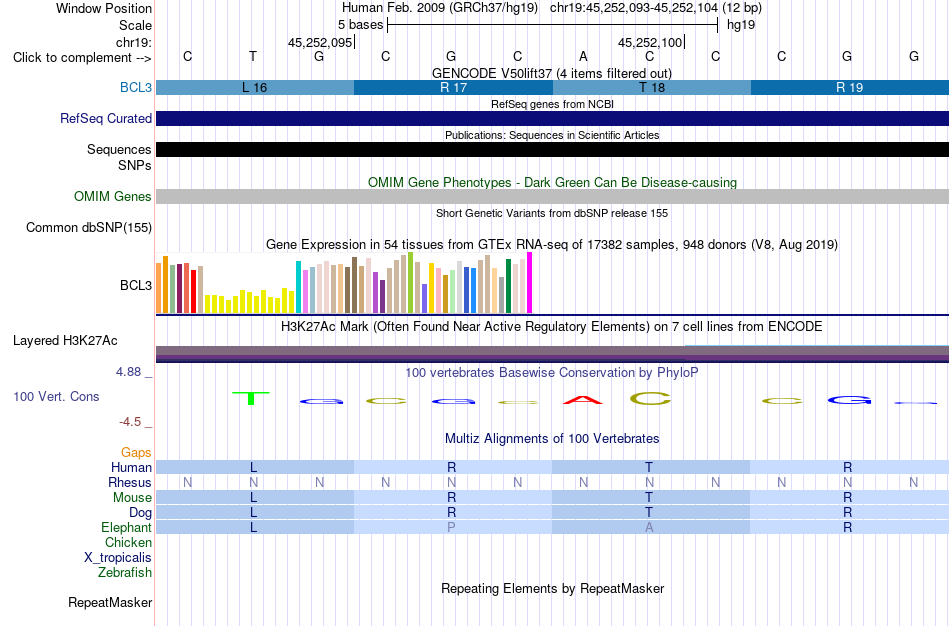
Task: Click the Sequences SNPs track label
Action: (119, 157)
